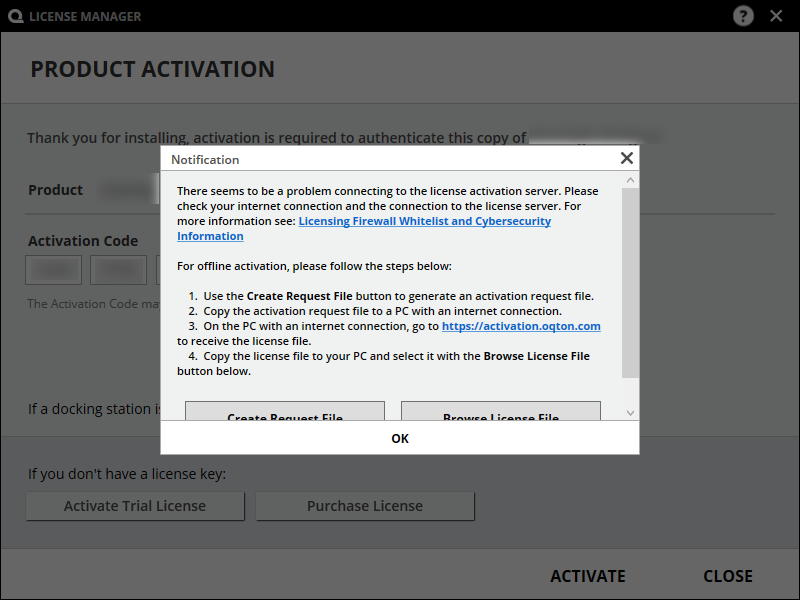
Task: Open Licensing Firewall Whitelist and Cybersecurity link
Action: click(424, 221)
